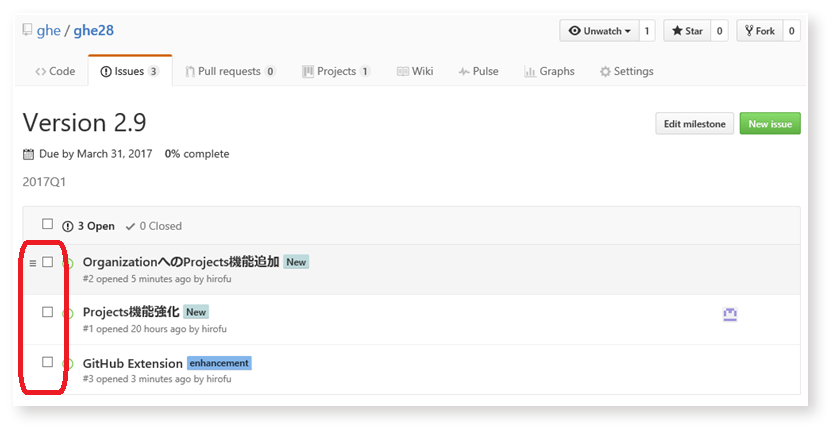Show the 3 Open issues filter
The width and height of the screenshot is (828, 426).
[88, 226]
